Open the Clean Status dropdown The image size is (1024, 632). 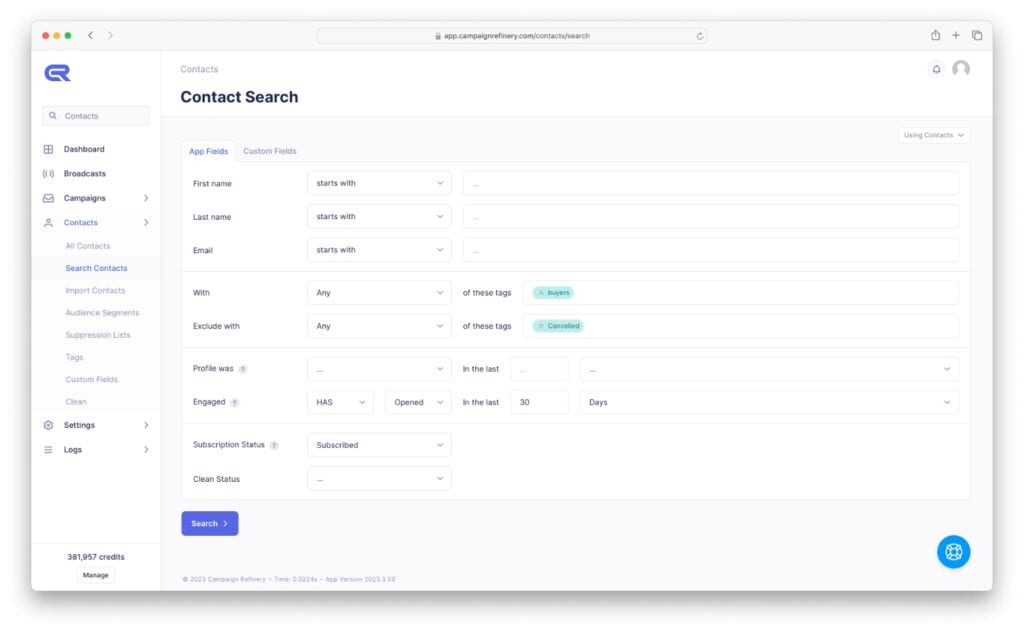[379, 479]
